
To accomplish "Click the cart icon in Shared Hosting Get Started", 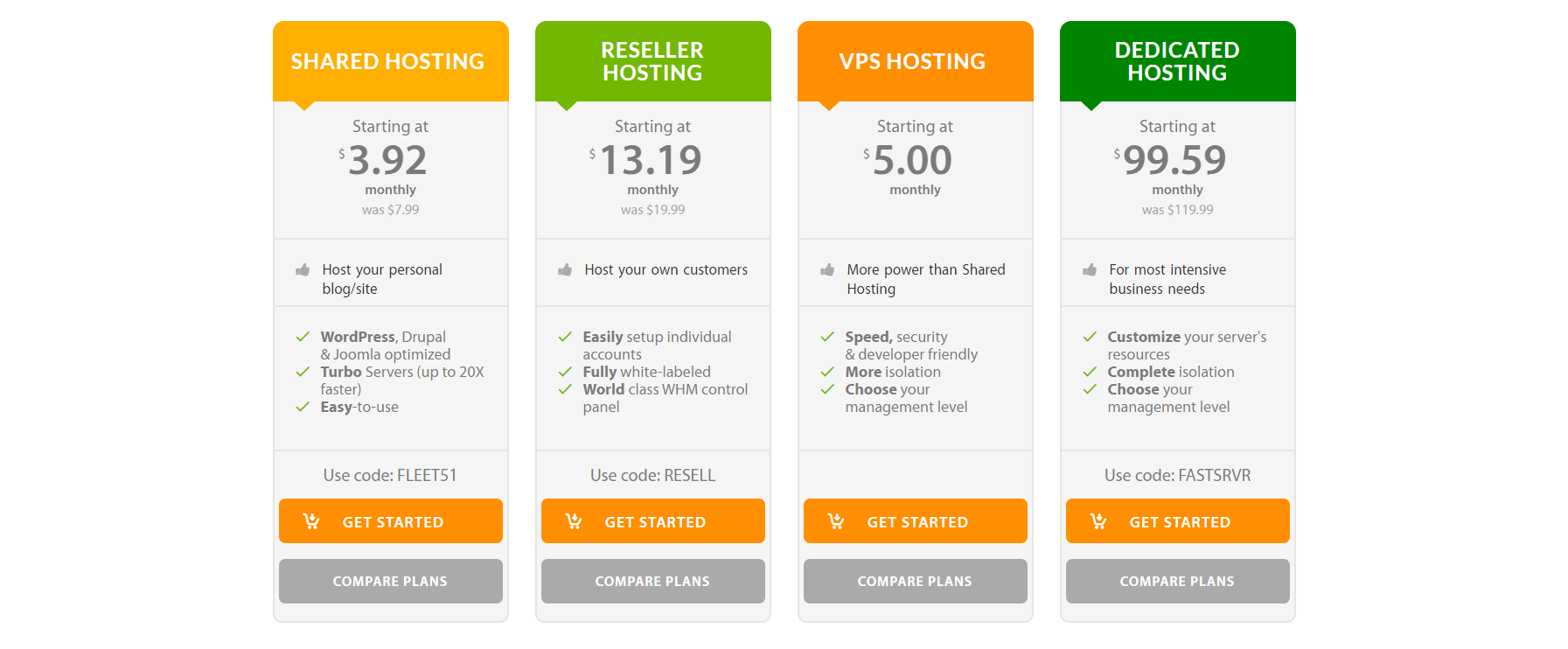I will point(310,521).
